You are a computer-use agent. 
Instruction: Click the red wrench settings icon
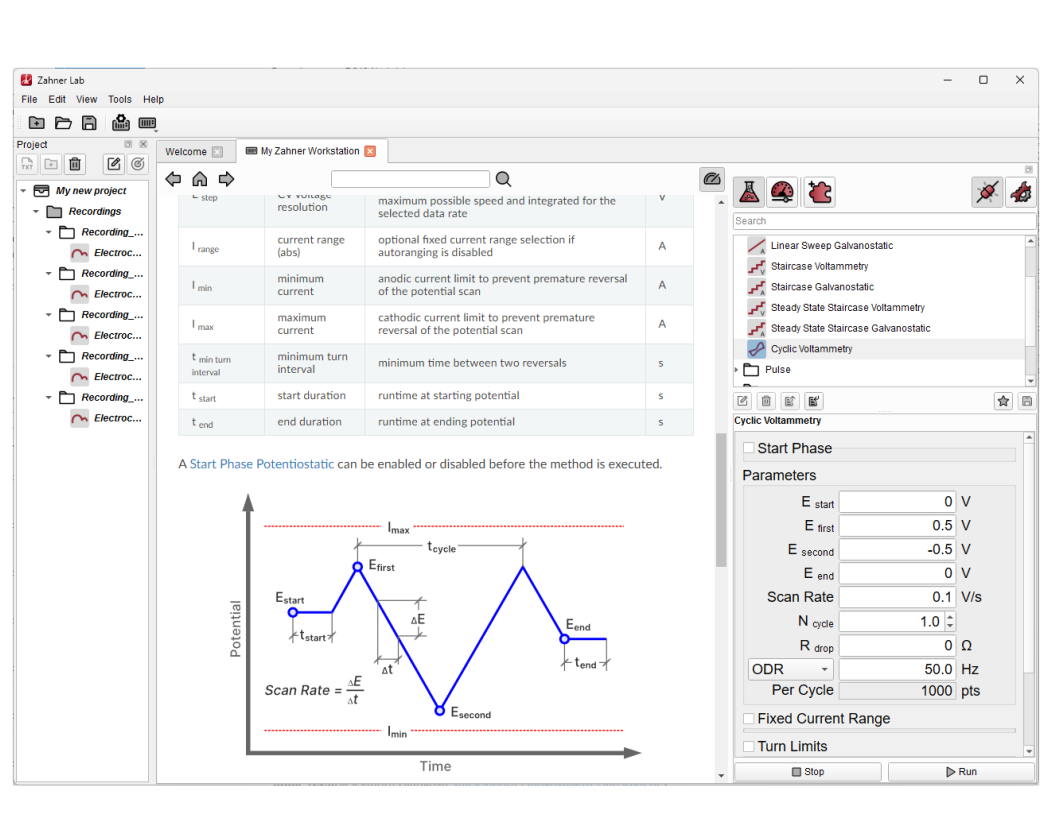click(x=1020, y=192)
